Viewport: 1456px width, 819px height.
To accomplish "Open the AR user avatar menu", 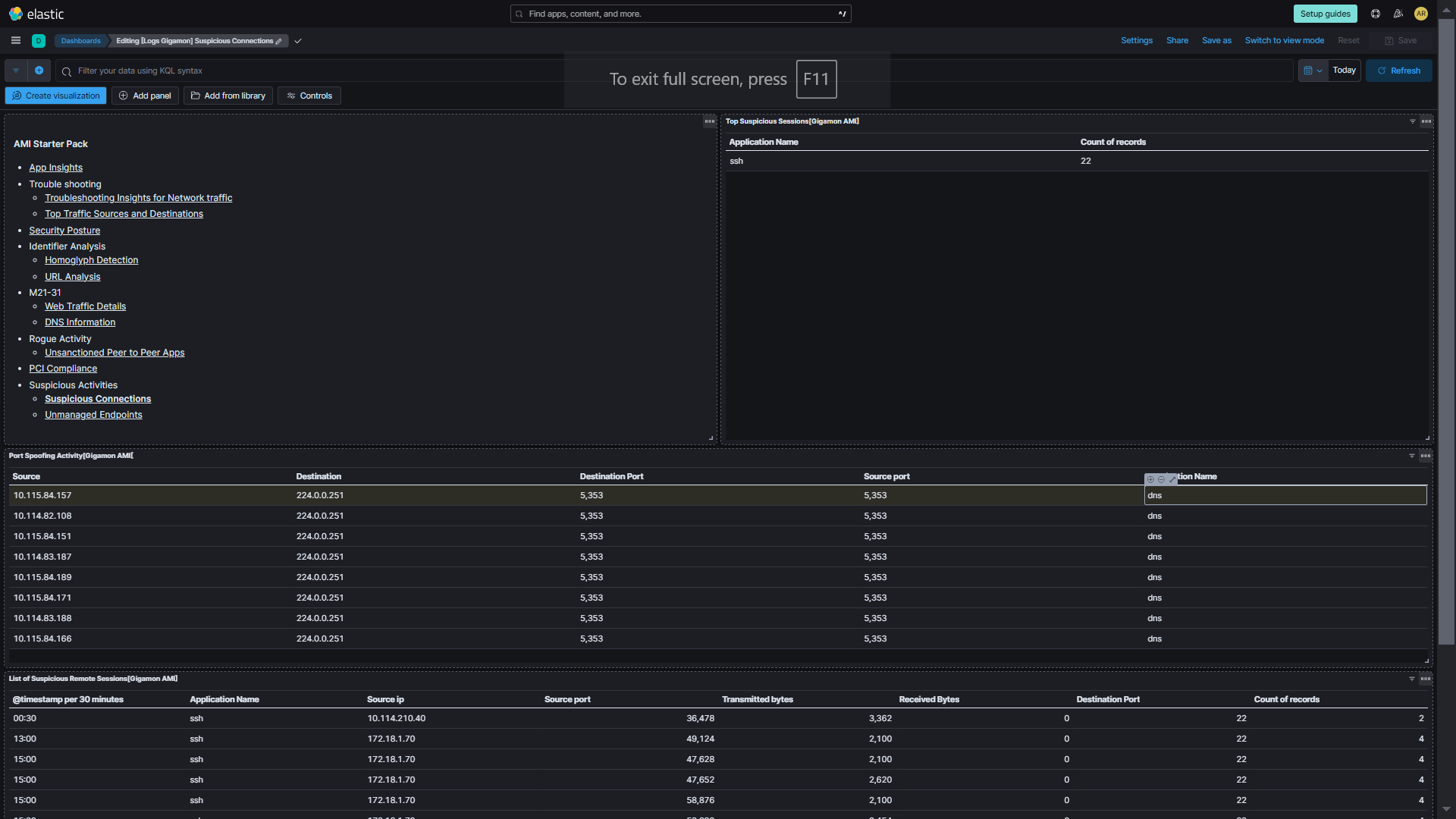I will click(1421, 14).
